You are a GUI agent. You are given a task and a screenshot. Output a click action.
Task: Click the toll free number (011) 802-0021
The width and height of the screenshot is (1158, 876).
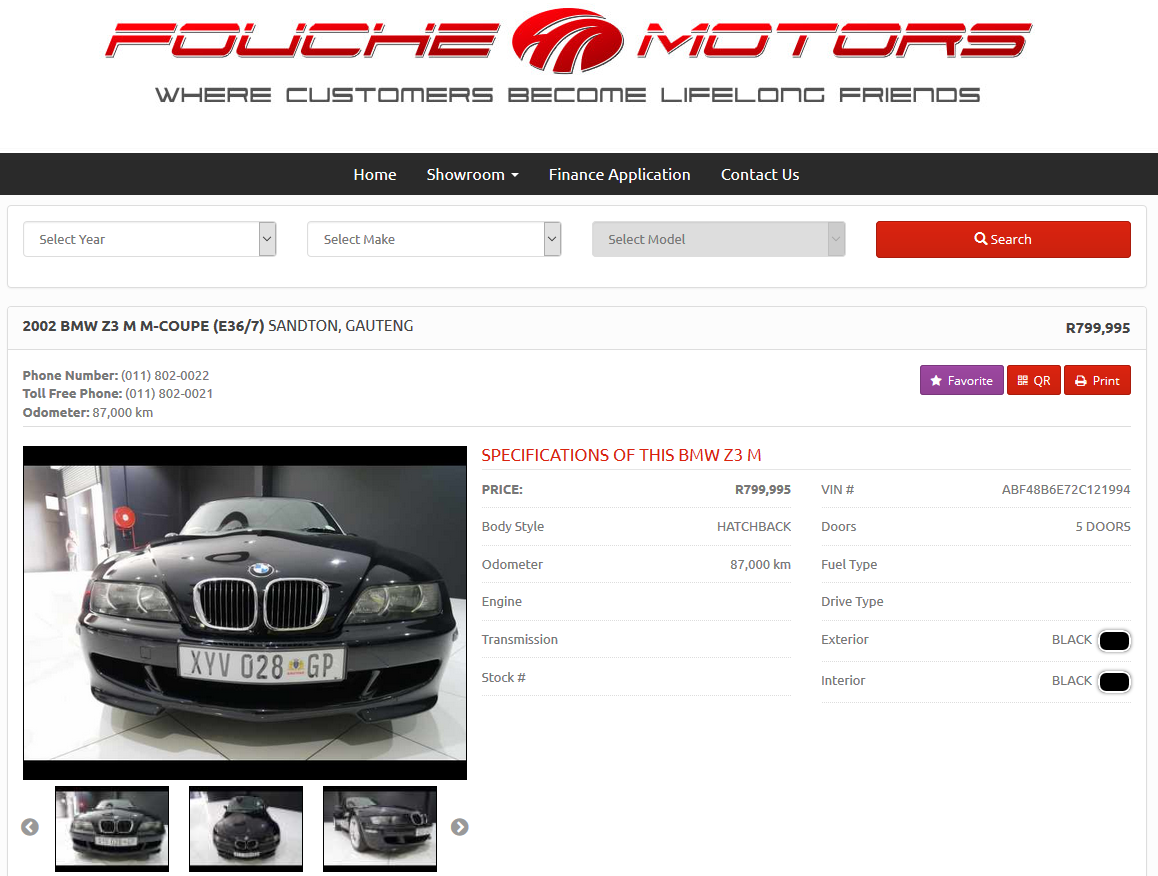169,394
